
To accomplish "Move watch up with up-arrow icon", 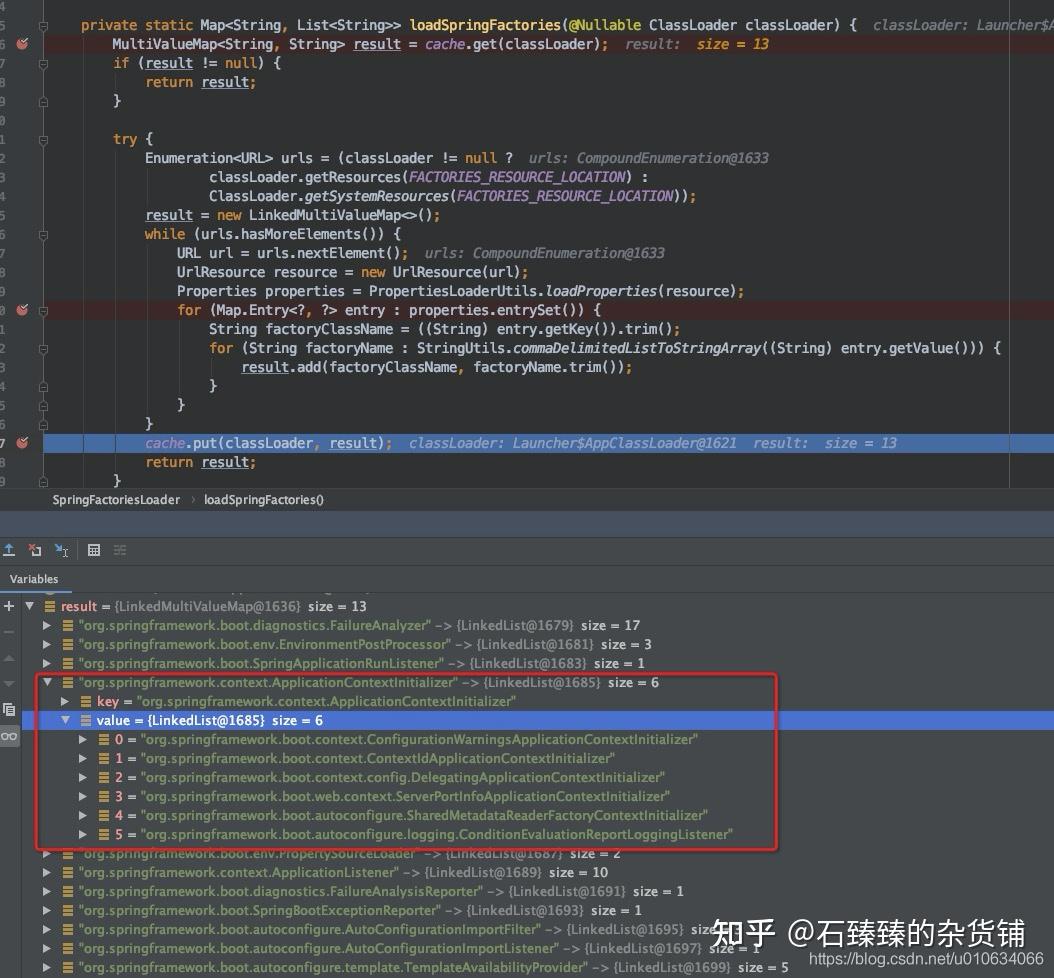I will (x=9, y=658).
